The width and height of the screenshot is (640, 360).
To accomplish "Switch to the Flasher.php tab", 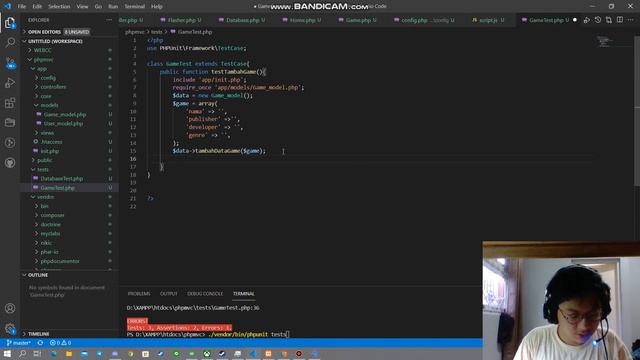I will [181, 20].
